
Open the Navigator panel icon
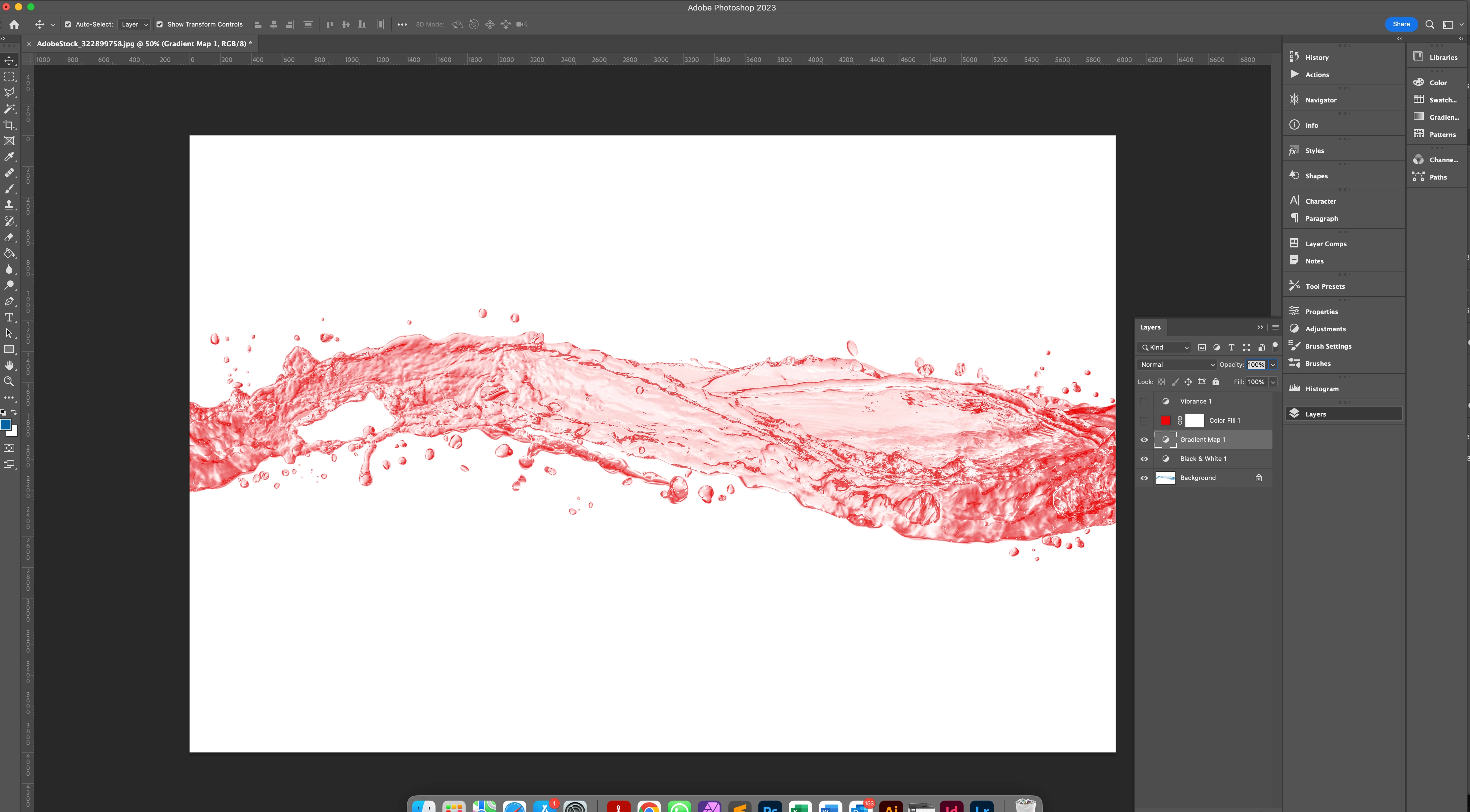tap(1294, 100)
